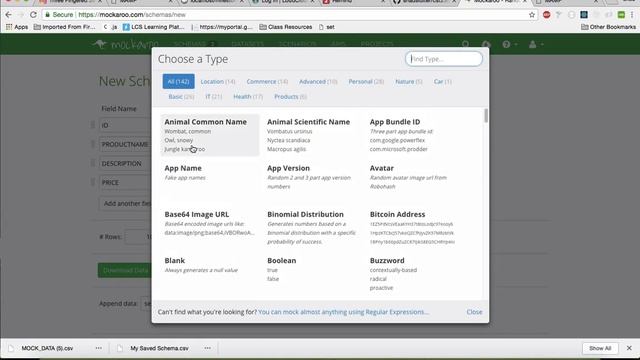The width and height of the screenshot is (640, 360).
Task: Close the Choose a Type dialog
Action: (474, 312)
